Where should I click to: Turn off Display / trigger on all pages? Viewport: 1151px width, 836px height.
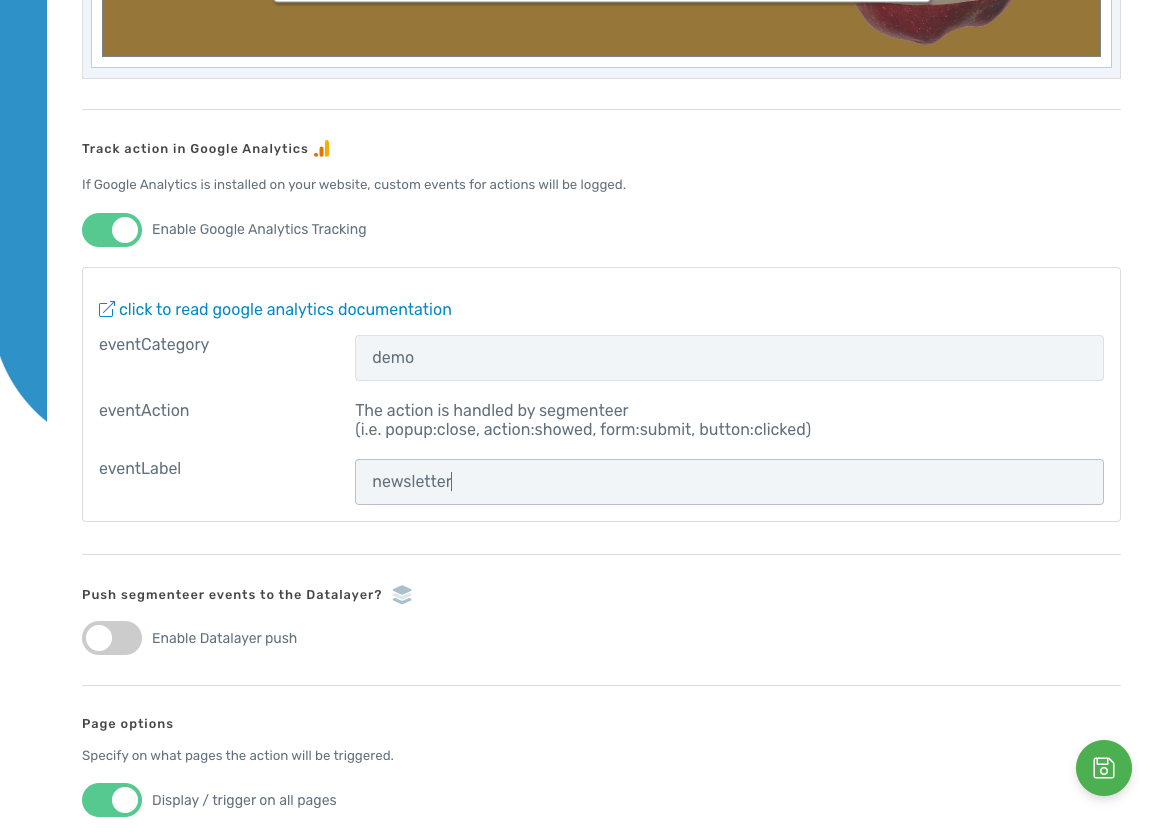tap(112, 800)
